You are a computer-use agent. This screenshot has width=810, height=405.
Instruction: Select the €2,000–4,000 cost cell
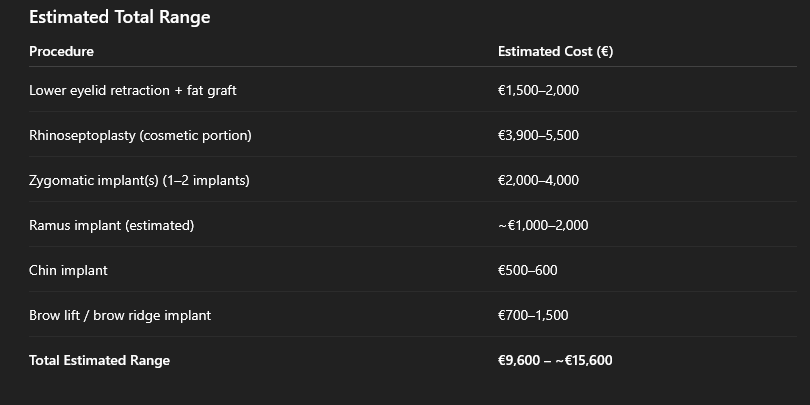pos(538,180)
